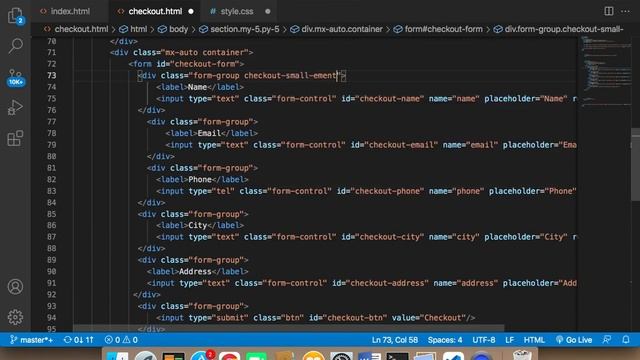The height and width of the screenshot is (360, 640).
Task: Click "checkout-name" id value on line 75
Action: [389, 99]
